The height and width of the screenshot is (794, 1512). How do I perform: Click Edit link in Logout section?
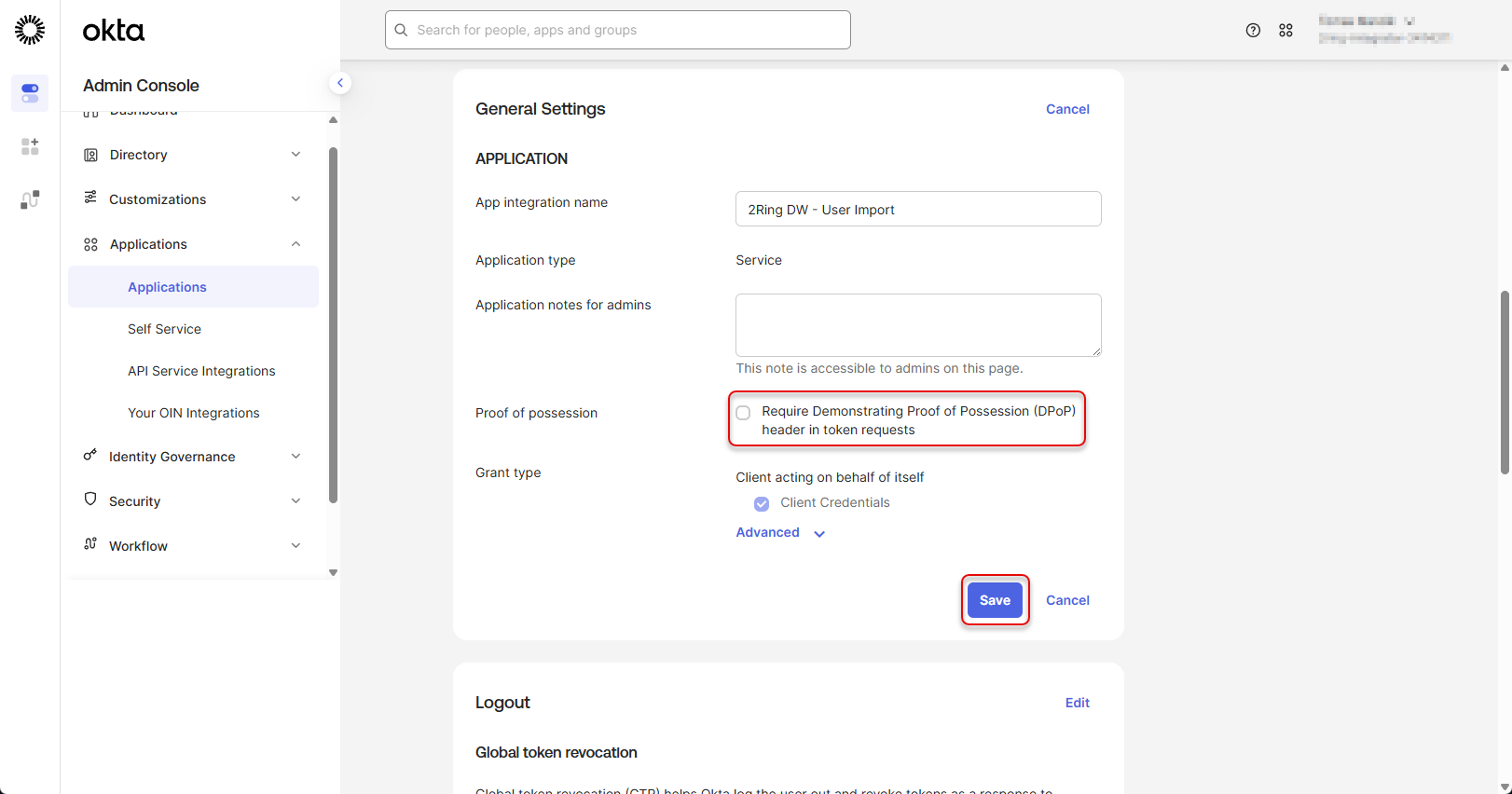[x=1077, y=703]
